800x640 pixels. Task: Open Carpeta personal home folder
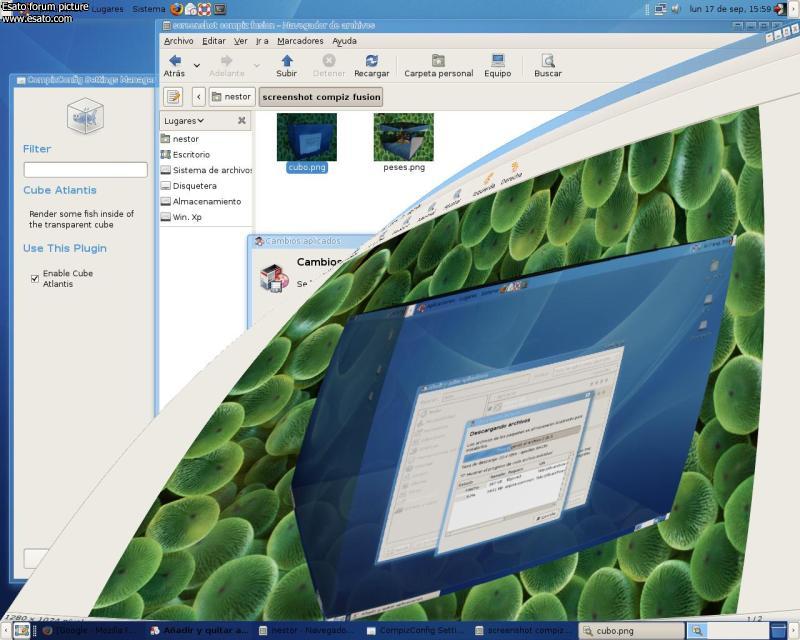[x=438, y=61]
